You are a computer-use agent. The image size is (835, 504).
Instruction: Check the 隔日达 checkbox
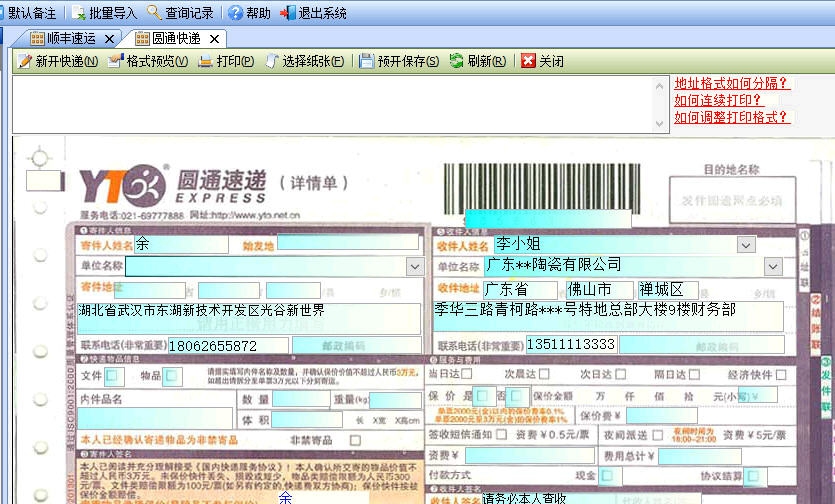[x=694, y=375]
